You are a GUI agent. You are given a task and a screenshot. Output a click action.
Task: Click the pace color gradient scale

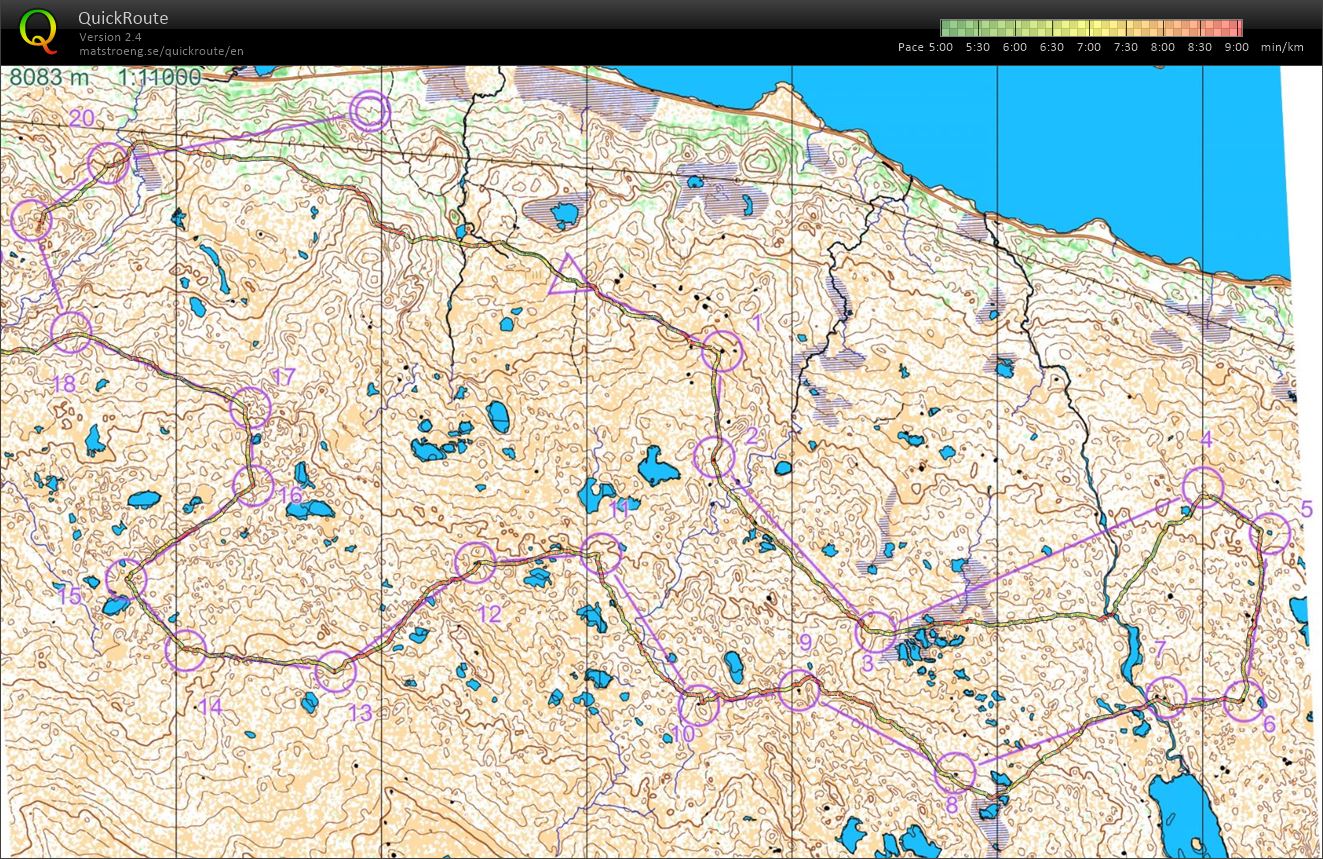pyautogui.click(x=1091, y=28)
